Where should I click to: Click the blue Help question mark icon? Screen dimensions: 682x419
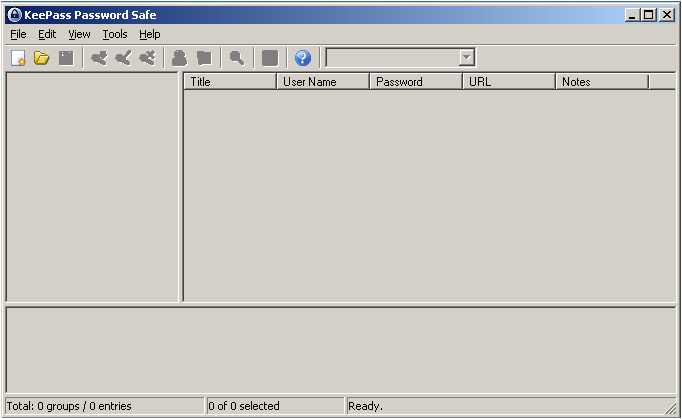coord(303,58)
